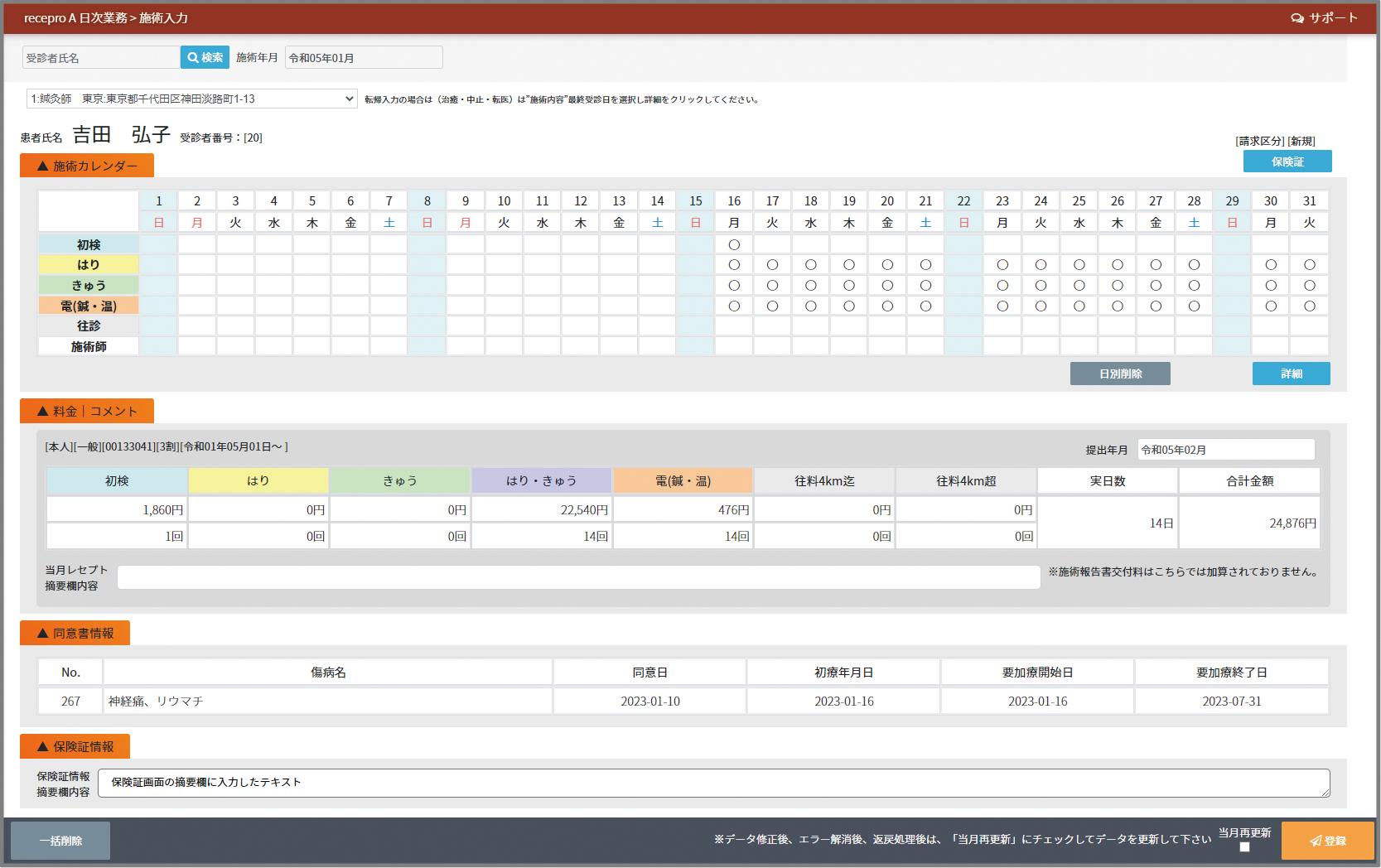The image size is (1381, 868).
Task: Collapse the 保険証情報 section
Action: (75, 746)
